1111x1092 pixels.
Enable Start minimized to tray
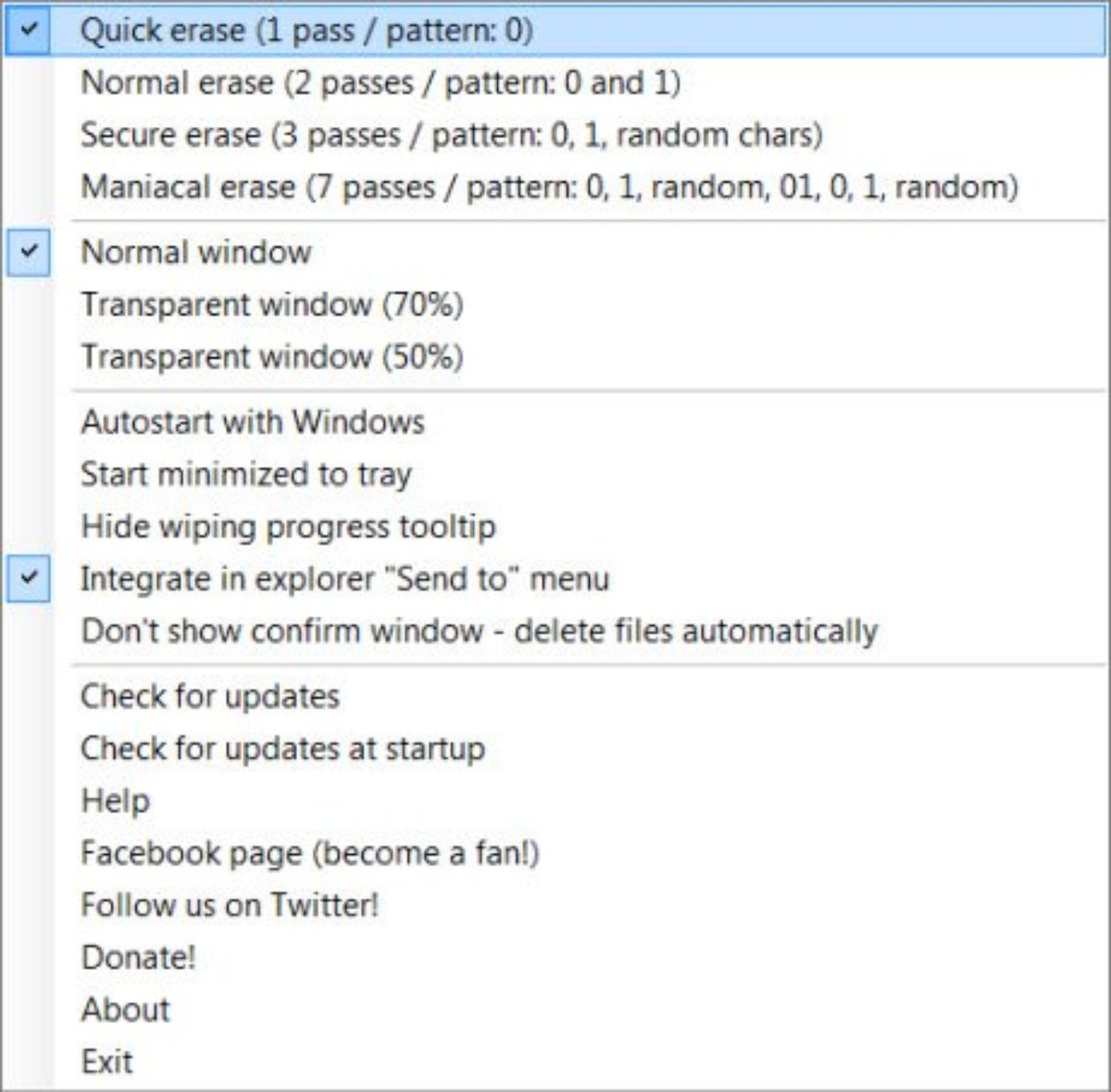tap(245, 475)
